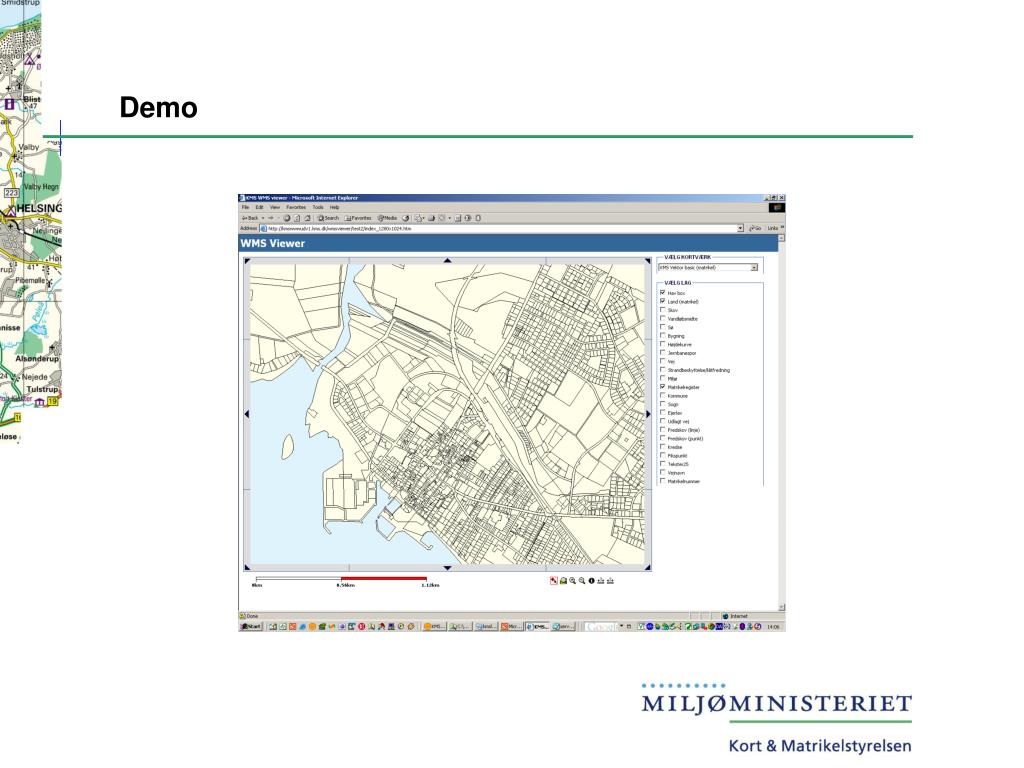
Task: Click the browser Back button
Action: pos(250,218)
